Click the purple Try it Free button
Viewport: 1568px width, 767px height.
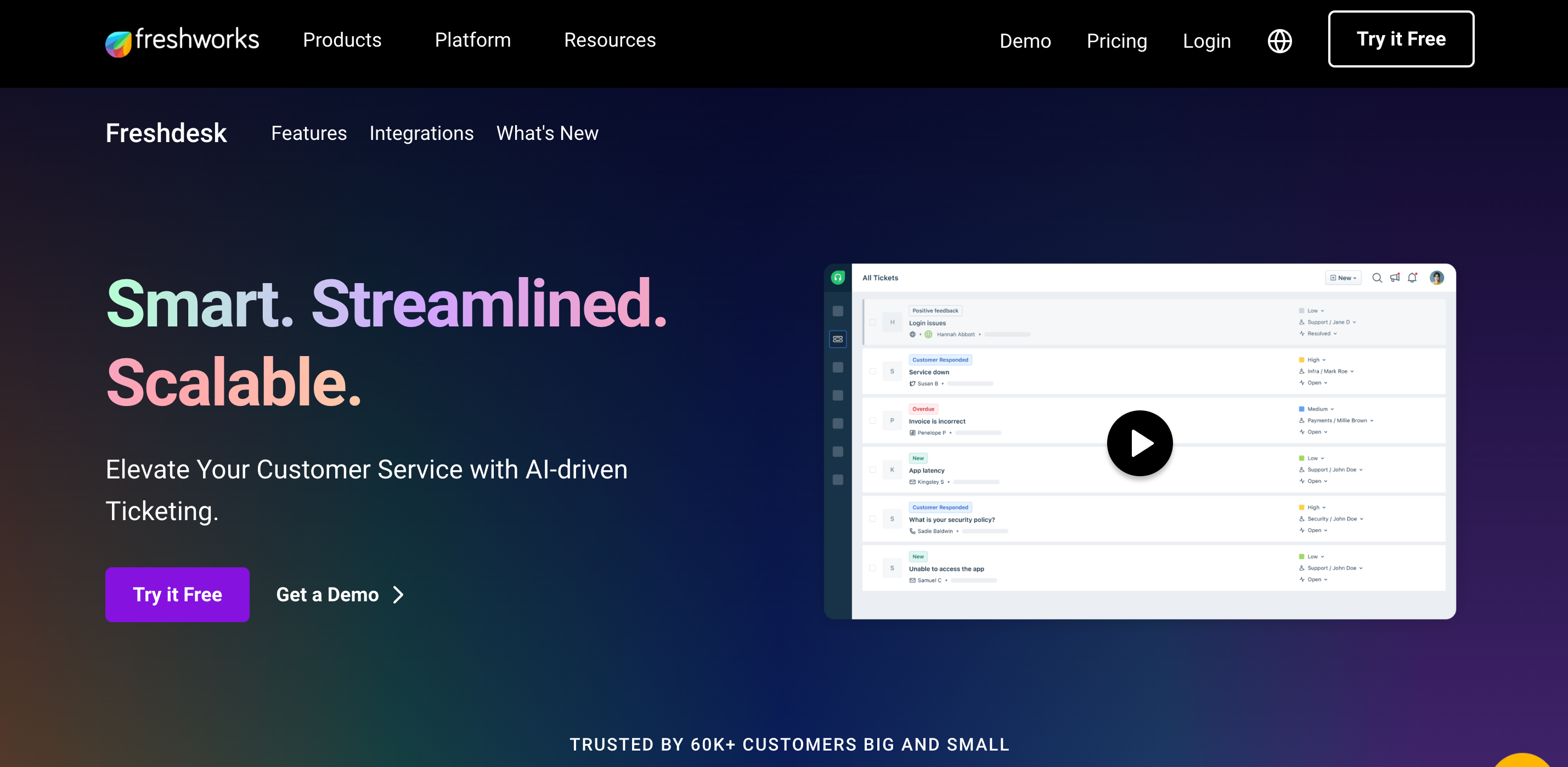point(177,594)
